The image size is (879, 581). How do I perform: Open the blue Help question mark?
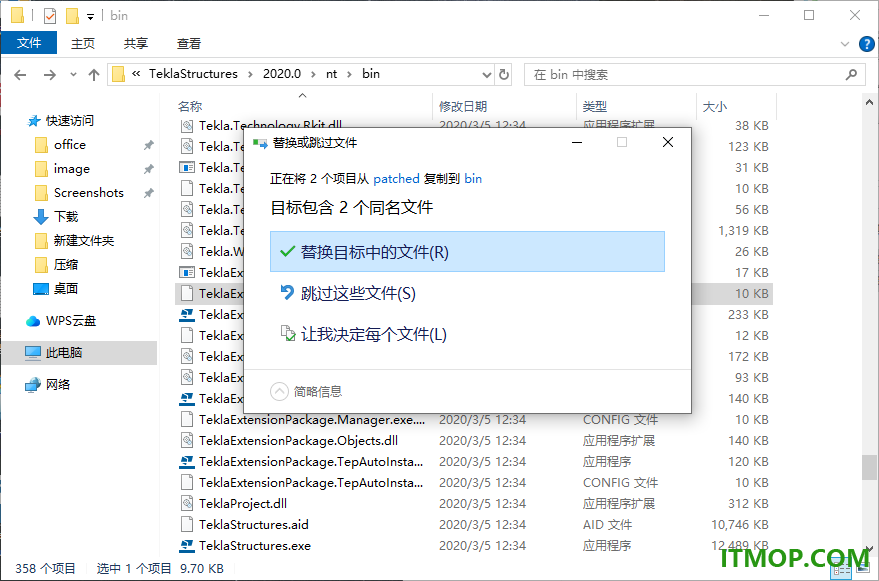[x=867, y=44]
